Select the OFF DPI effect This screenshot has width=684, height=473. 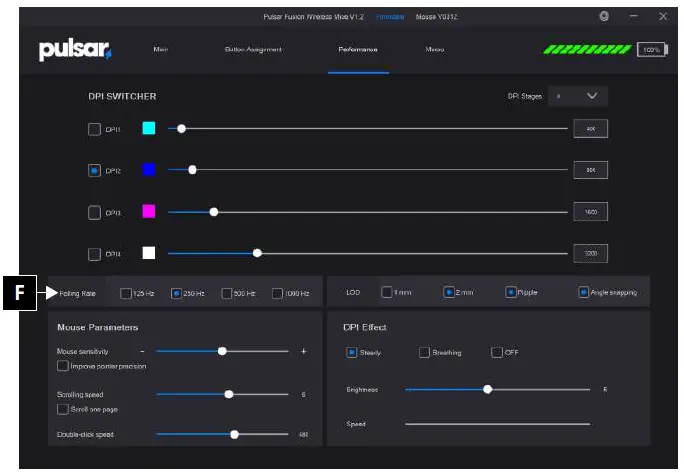(x=496, y=352)
